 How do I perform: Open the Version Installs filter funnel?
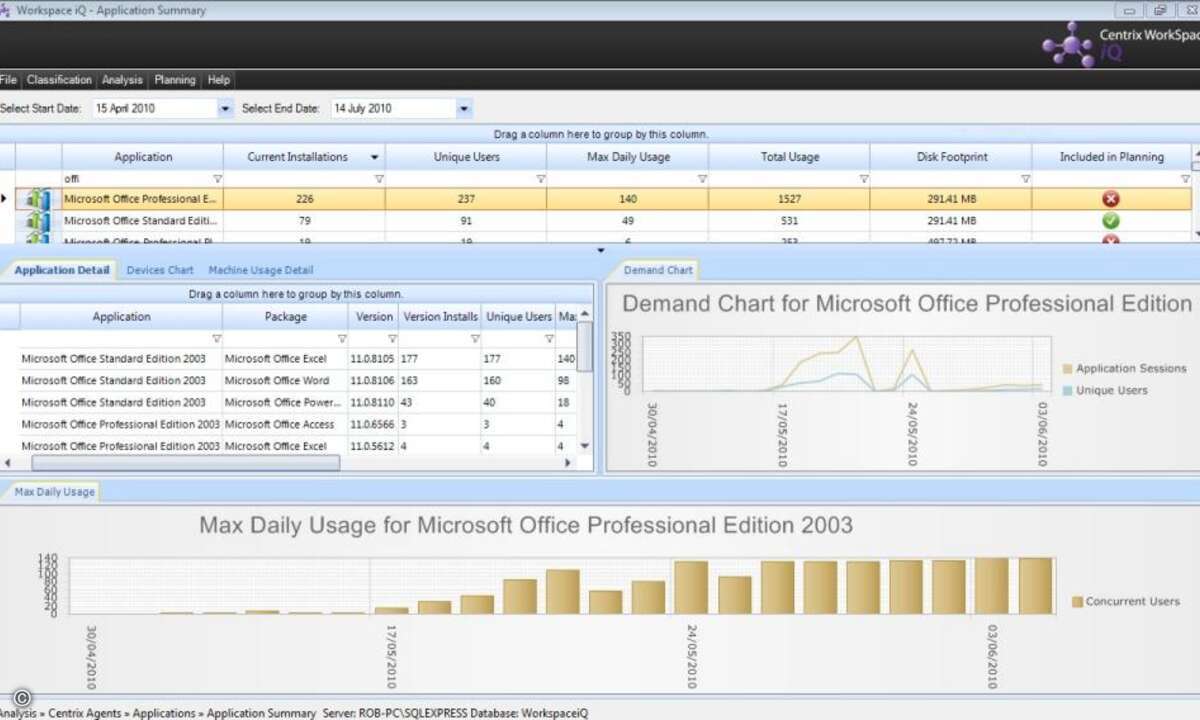(475, 339)
